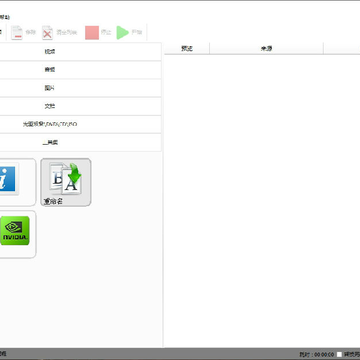Expand the Video (视频) category
Viewport: 360px width, 360px height.
[x=80, y=52]
